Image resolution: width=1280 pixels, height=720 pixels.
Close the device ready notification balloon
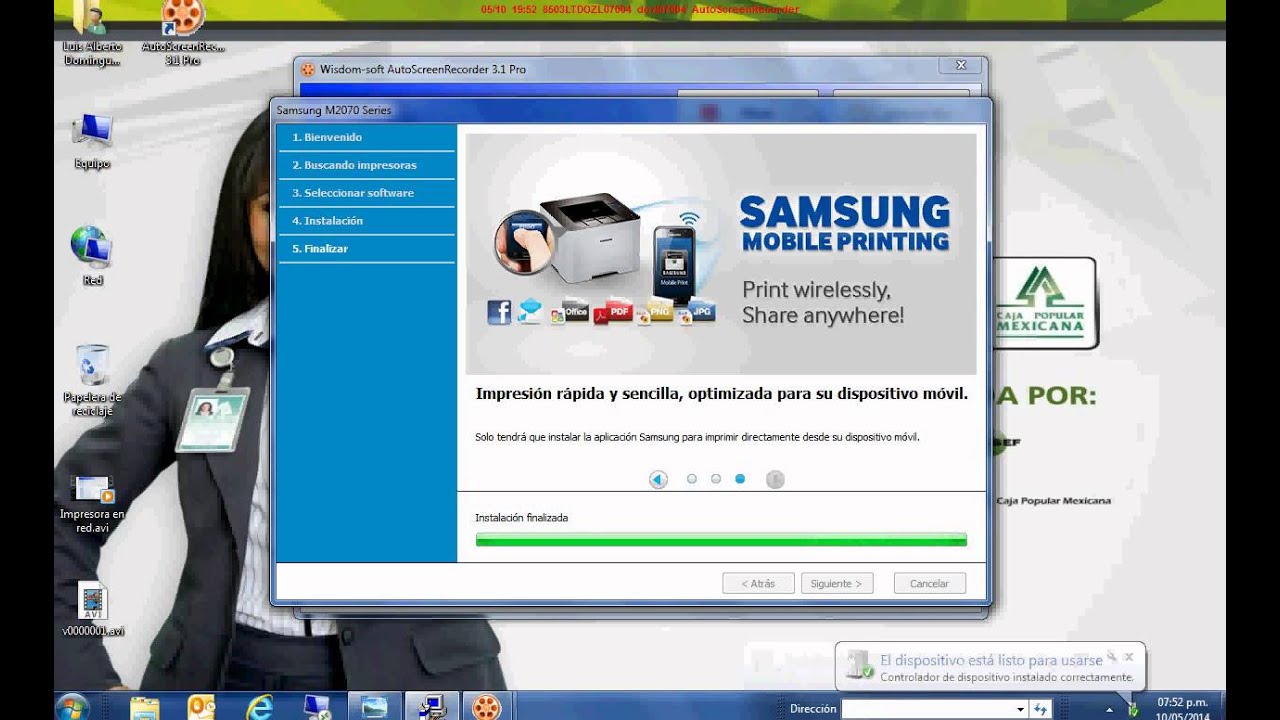point(1129,657)
